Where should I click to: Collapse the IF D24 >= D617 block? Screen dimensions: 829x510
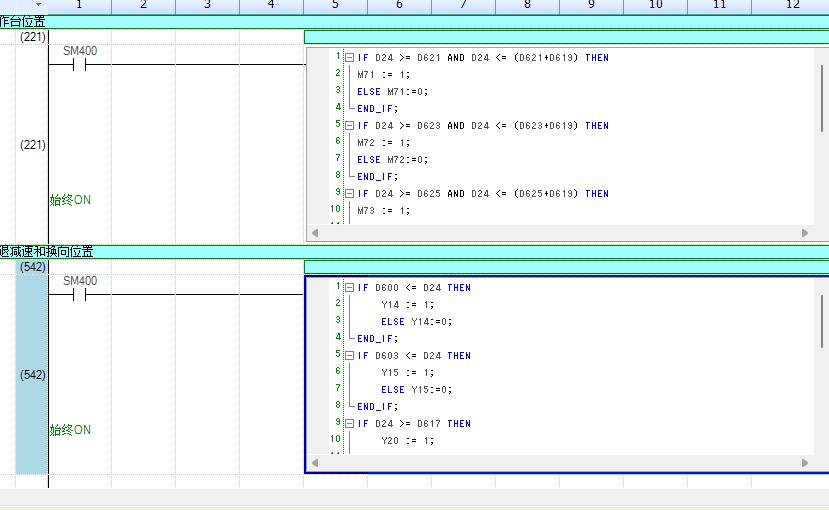click(x=349, y=424)
